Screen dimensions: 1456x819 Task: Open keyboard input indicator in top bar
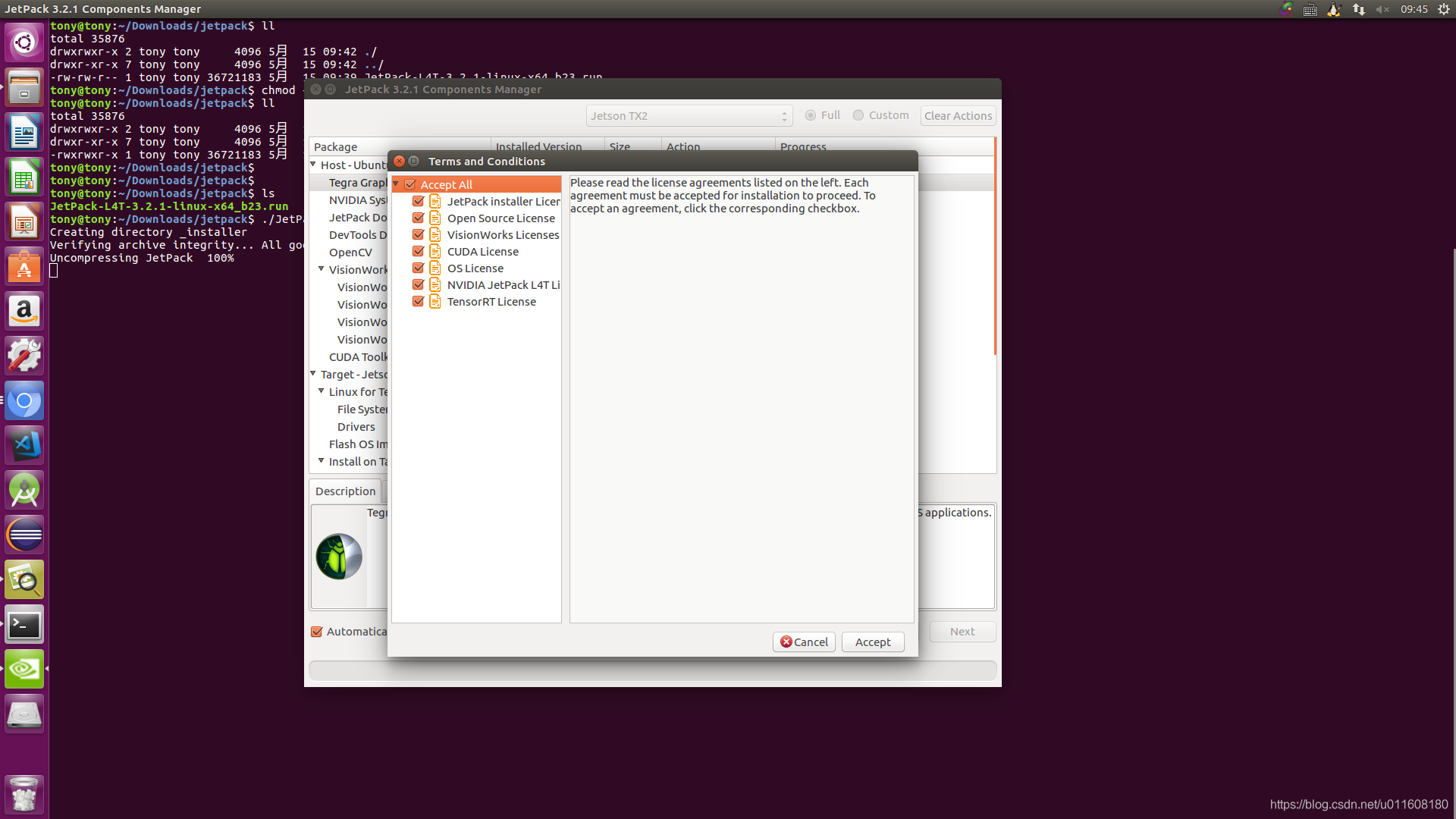coord(1310,9)
